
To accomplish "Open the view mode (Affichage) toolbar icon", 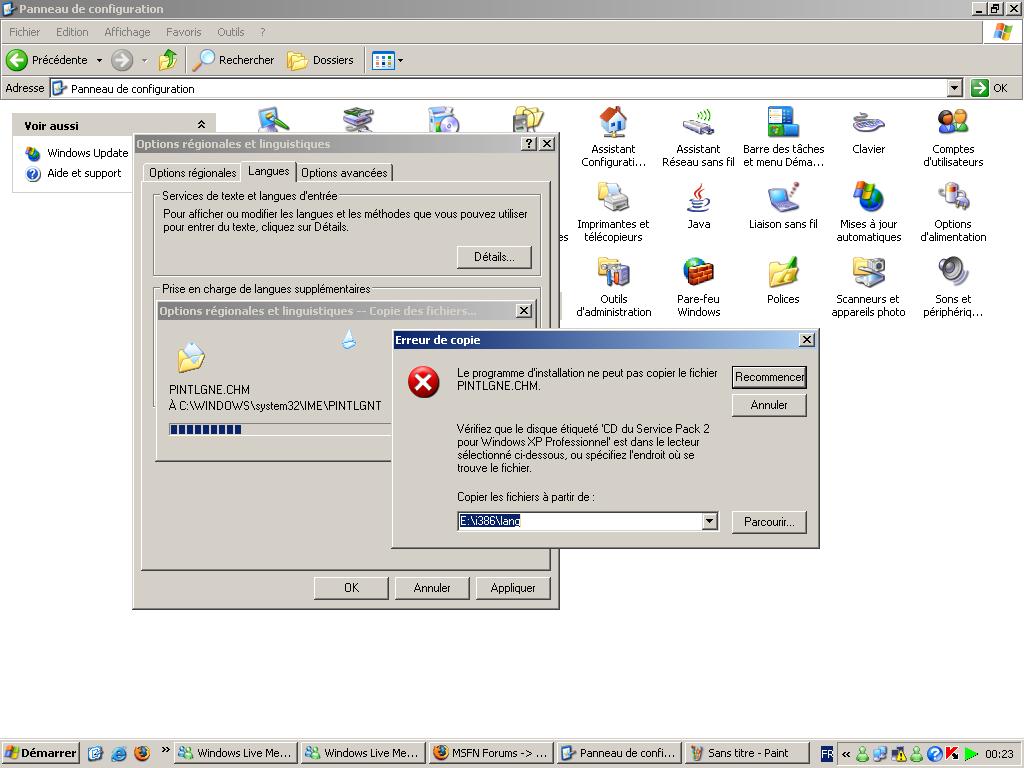I will point(383,61).
